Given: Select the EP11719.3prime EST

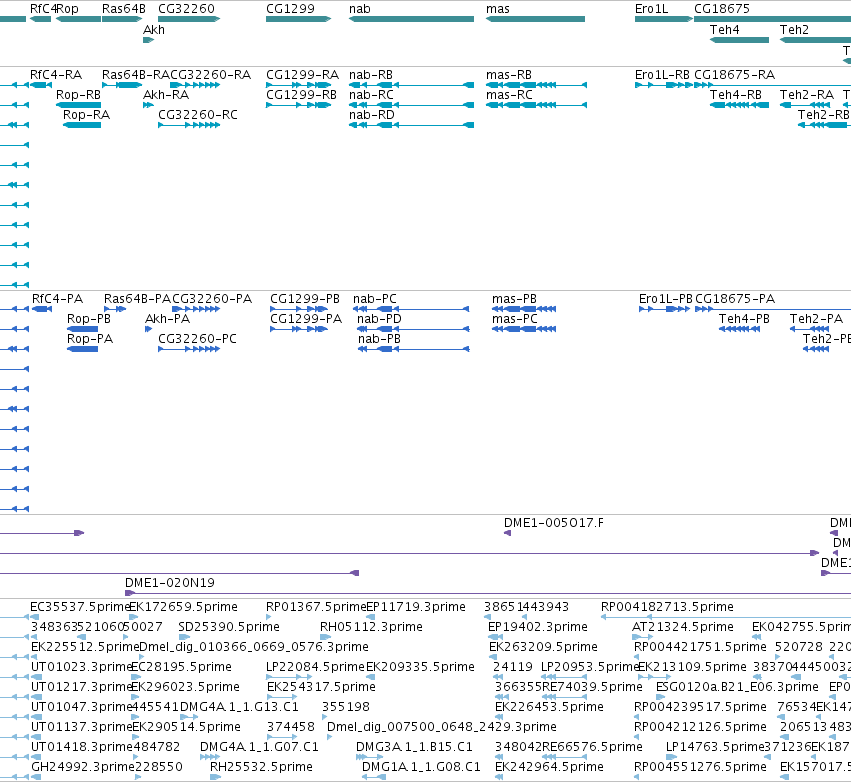Looking at the screenshot, I should (x=371, y=616).
